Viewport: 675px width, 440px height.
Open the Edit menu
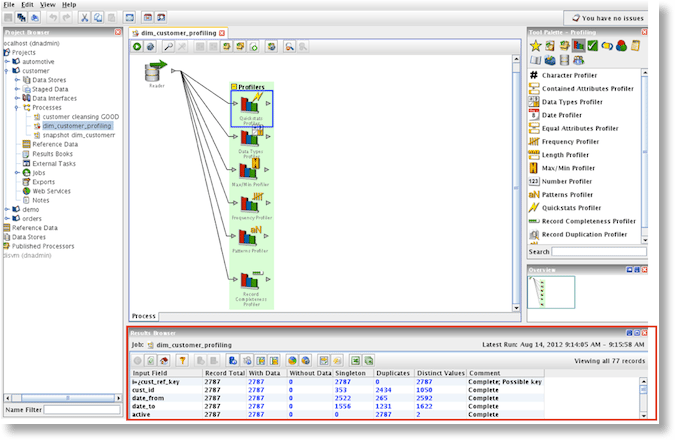pos(27,5)
